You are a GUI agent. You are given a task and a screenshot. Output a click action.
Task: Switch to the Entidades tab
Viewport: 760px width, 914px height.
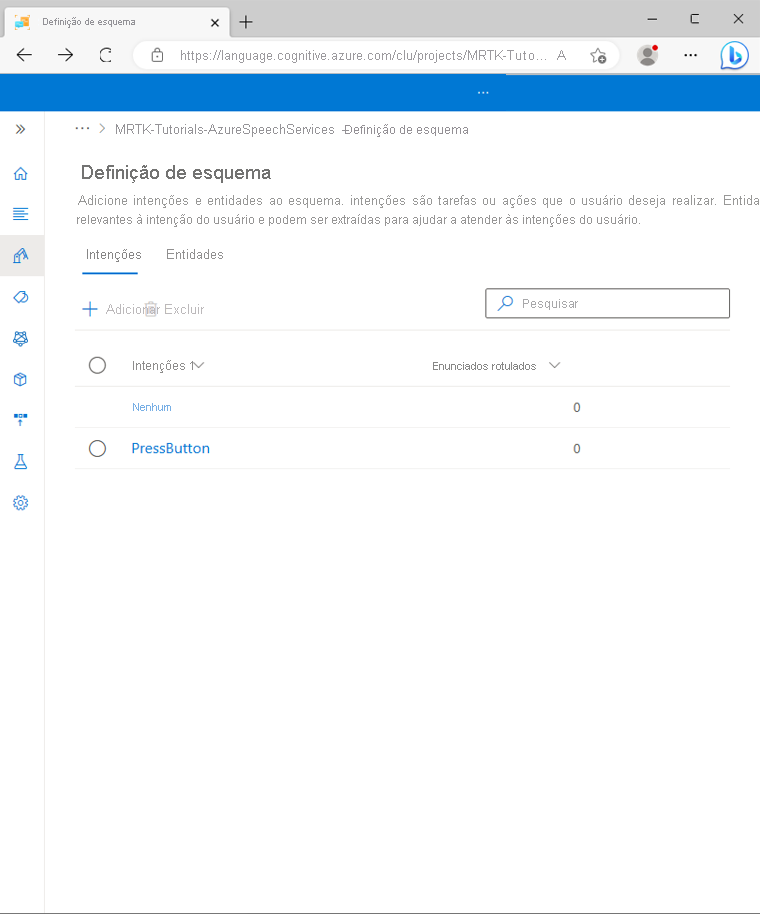(195, 255)
